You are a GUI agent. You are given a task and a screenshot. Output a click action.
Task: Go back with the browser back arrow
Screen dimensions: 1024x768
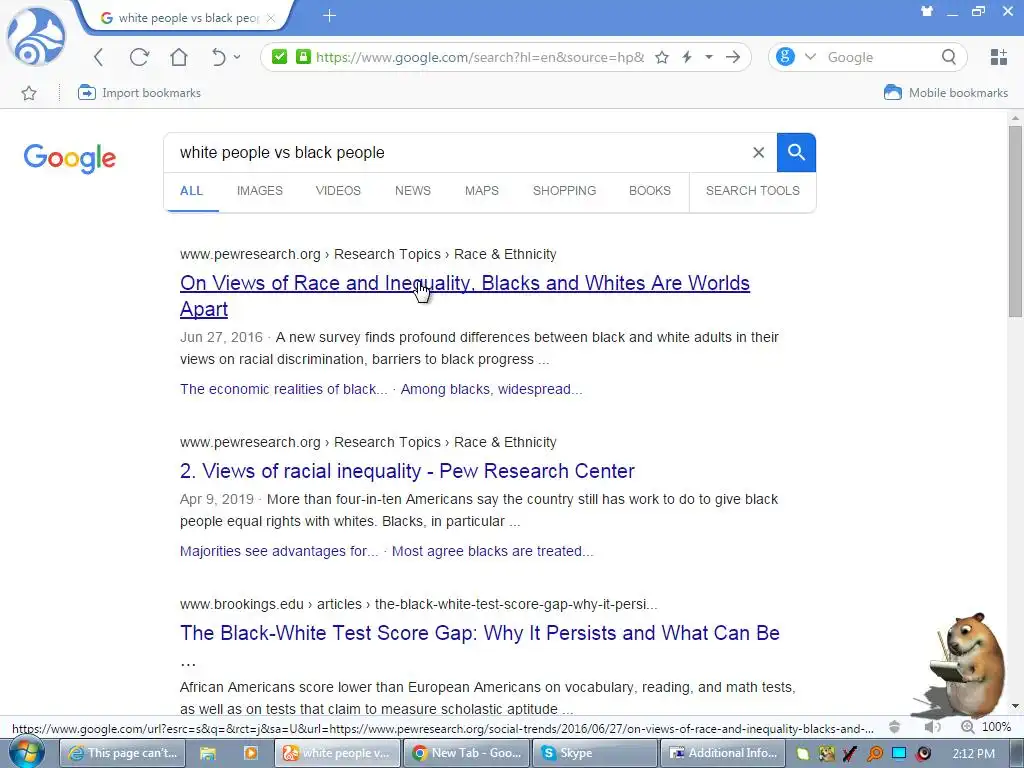click(x=99, y=57)
